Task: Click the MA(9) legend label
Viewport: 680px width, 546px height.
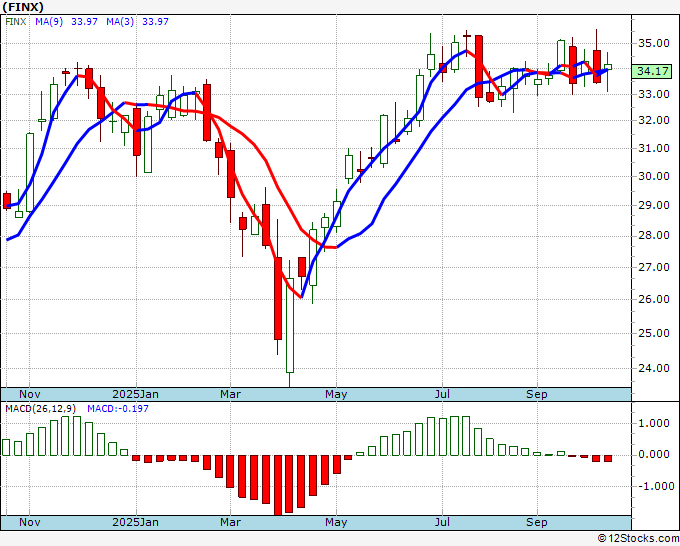Action: 49,22
